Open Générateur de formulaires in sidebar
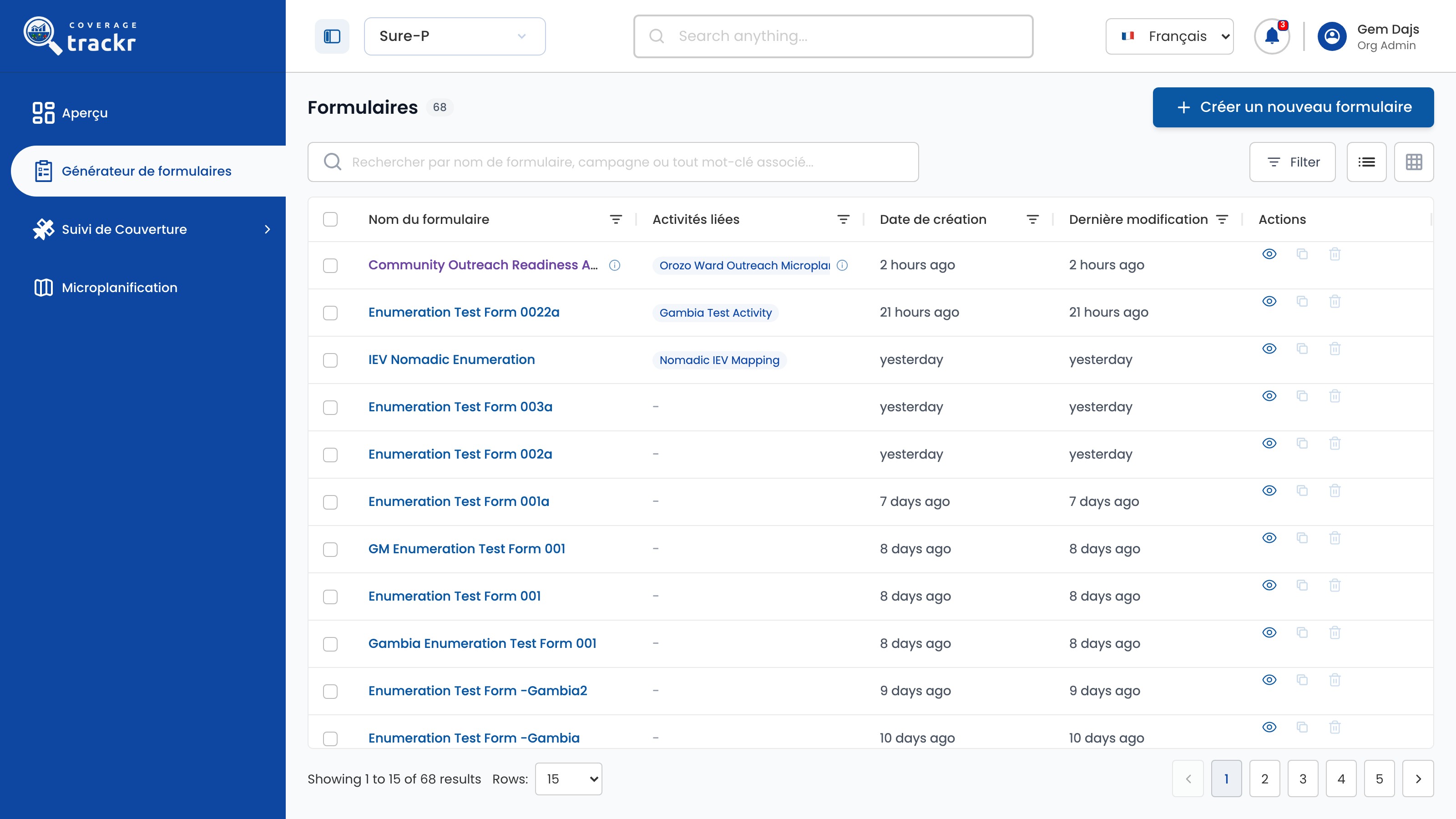The width and height of the screenshot is (1456, 819). point(148,171)
